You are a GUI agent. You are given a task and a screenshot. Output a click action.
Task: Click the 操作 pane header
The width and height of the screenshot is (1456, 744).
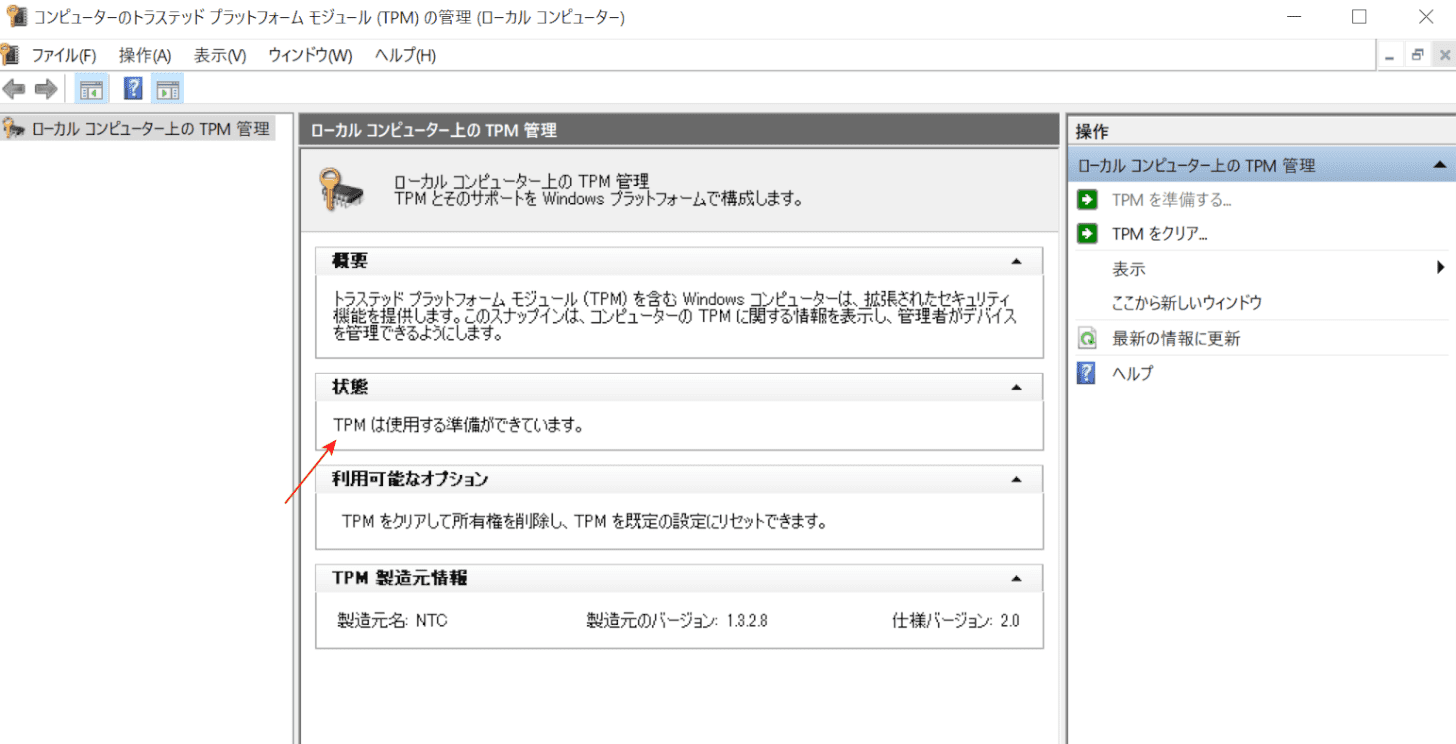click(1260, 131)
